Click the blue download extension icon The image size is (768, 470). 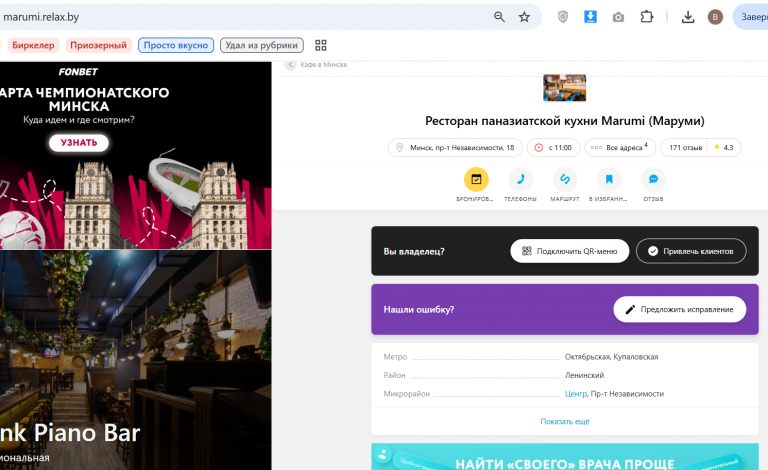(x=590, y=17)
